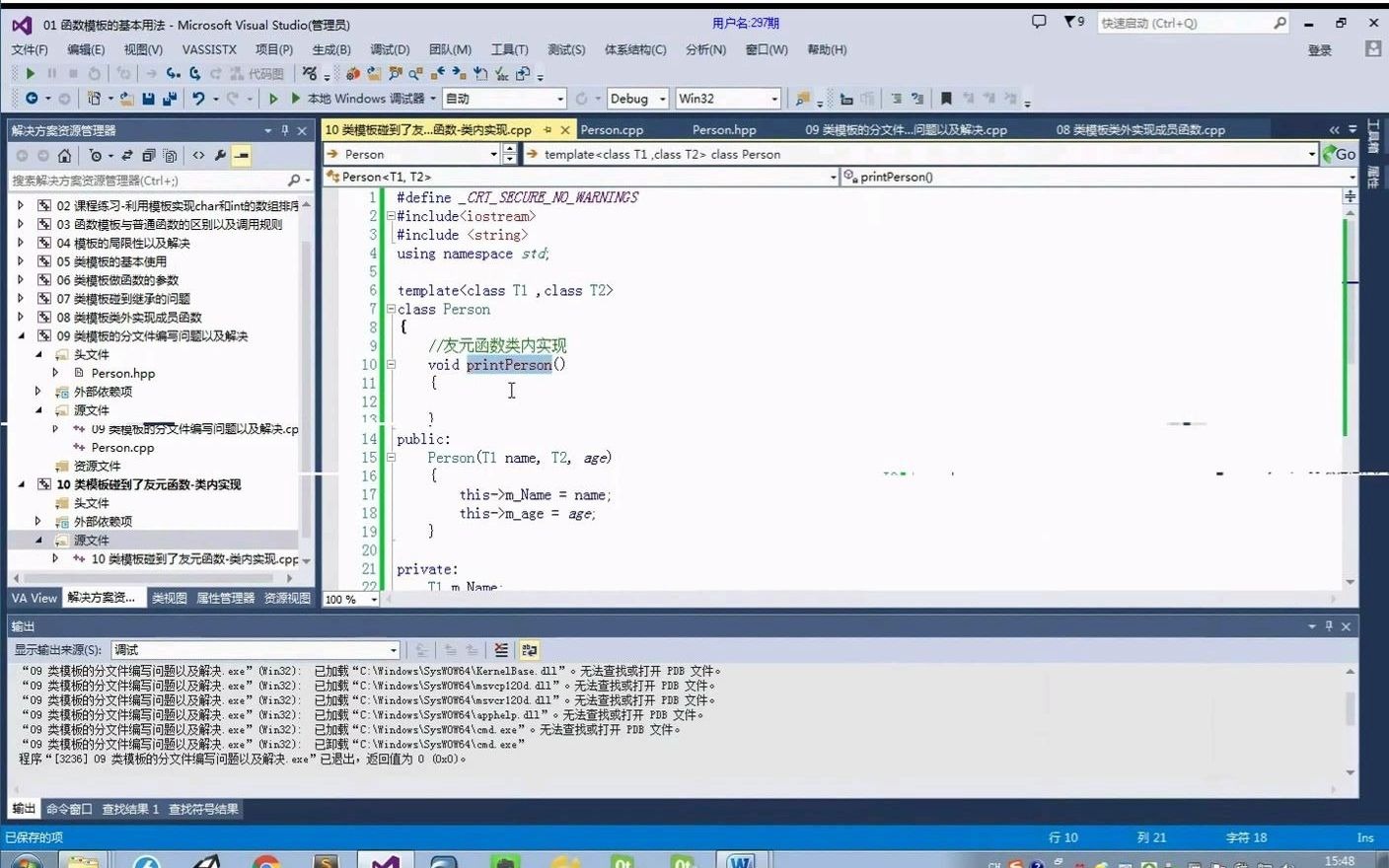The image size is (1389, 868).
Task: Open the 文件(F) menu
Action: point(30,49)
